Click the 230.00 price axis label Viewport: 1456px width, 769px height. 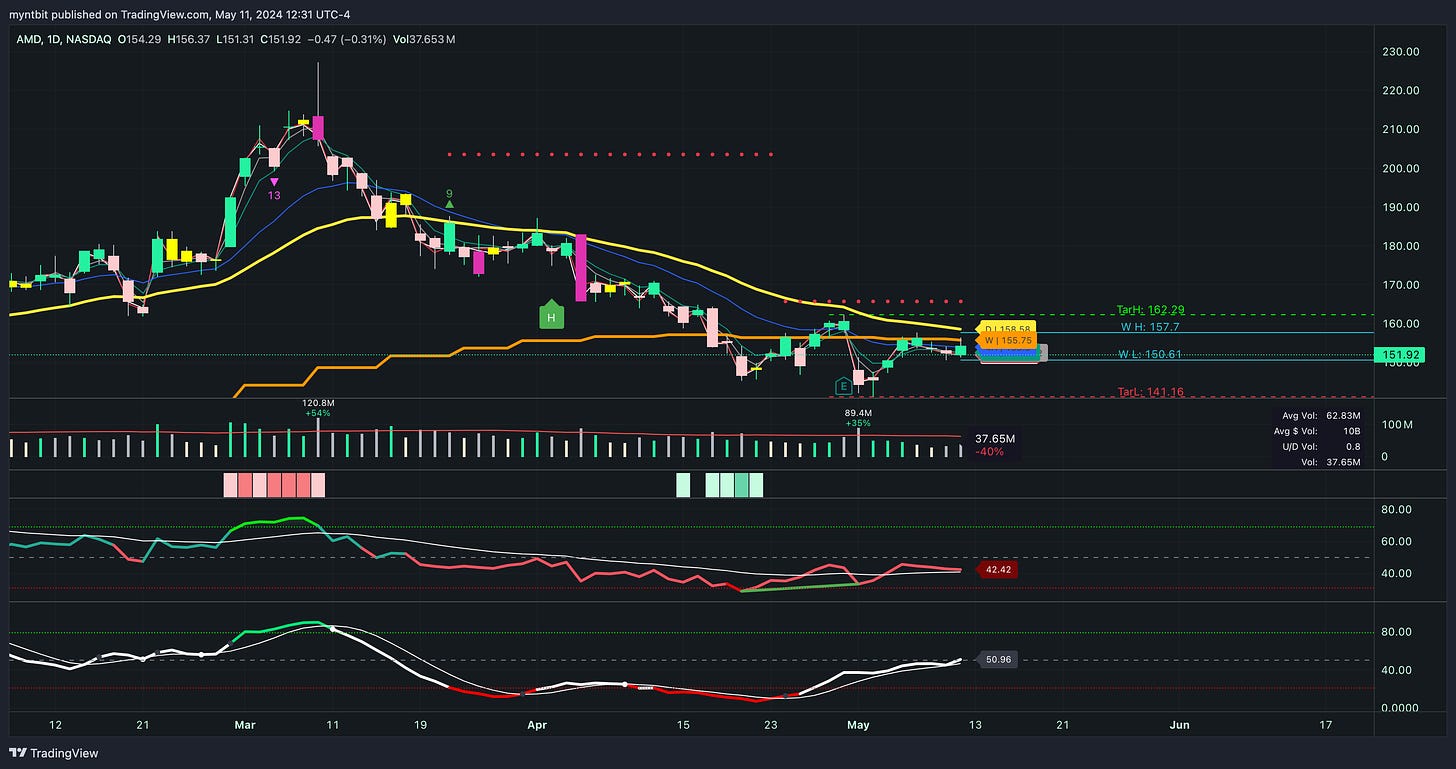(x=1399, y=51)
